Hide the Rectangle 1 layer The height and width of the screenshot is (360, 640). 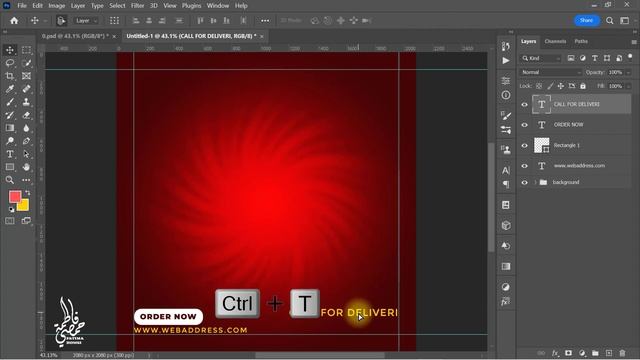coord(524,145)
